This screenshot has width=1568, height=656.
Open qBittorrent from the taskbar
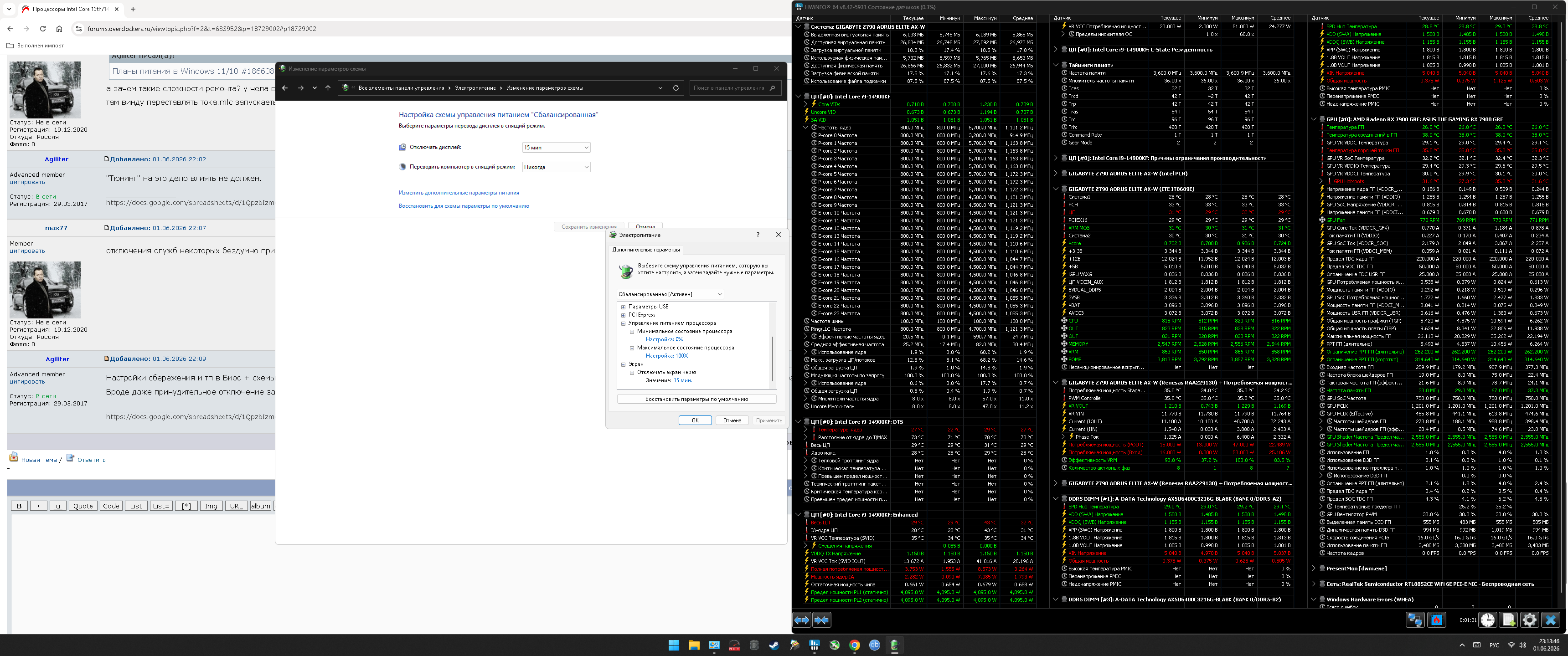click(875, 645)
